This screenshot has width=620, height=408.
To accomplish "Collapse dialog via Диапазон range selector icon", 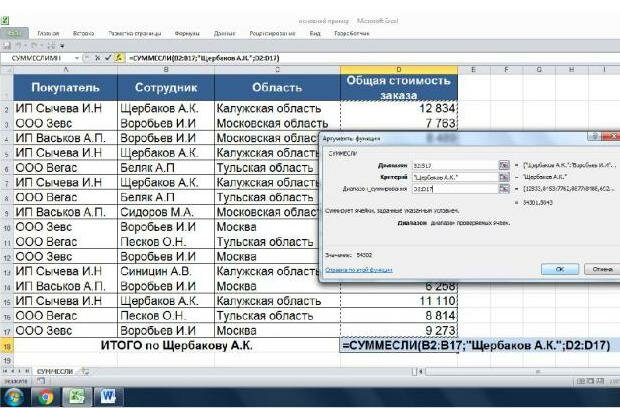I will tap(504, 165).
